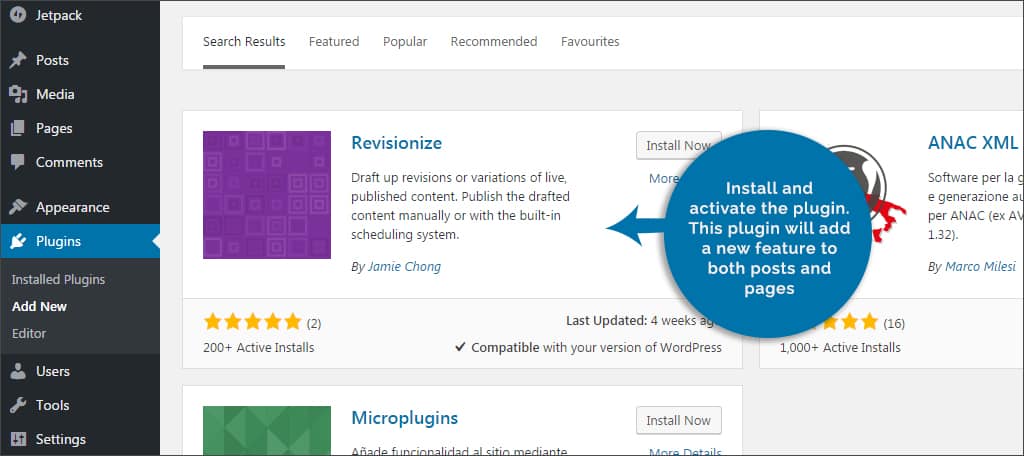1024x456 pixels.
Task: Click the '(2)' rating count
Action: 314,323
